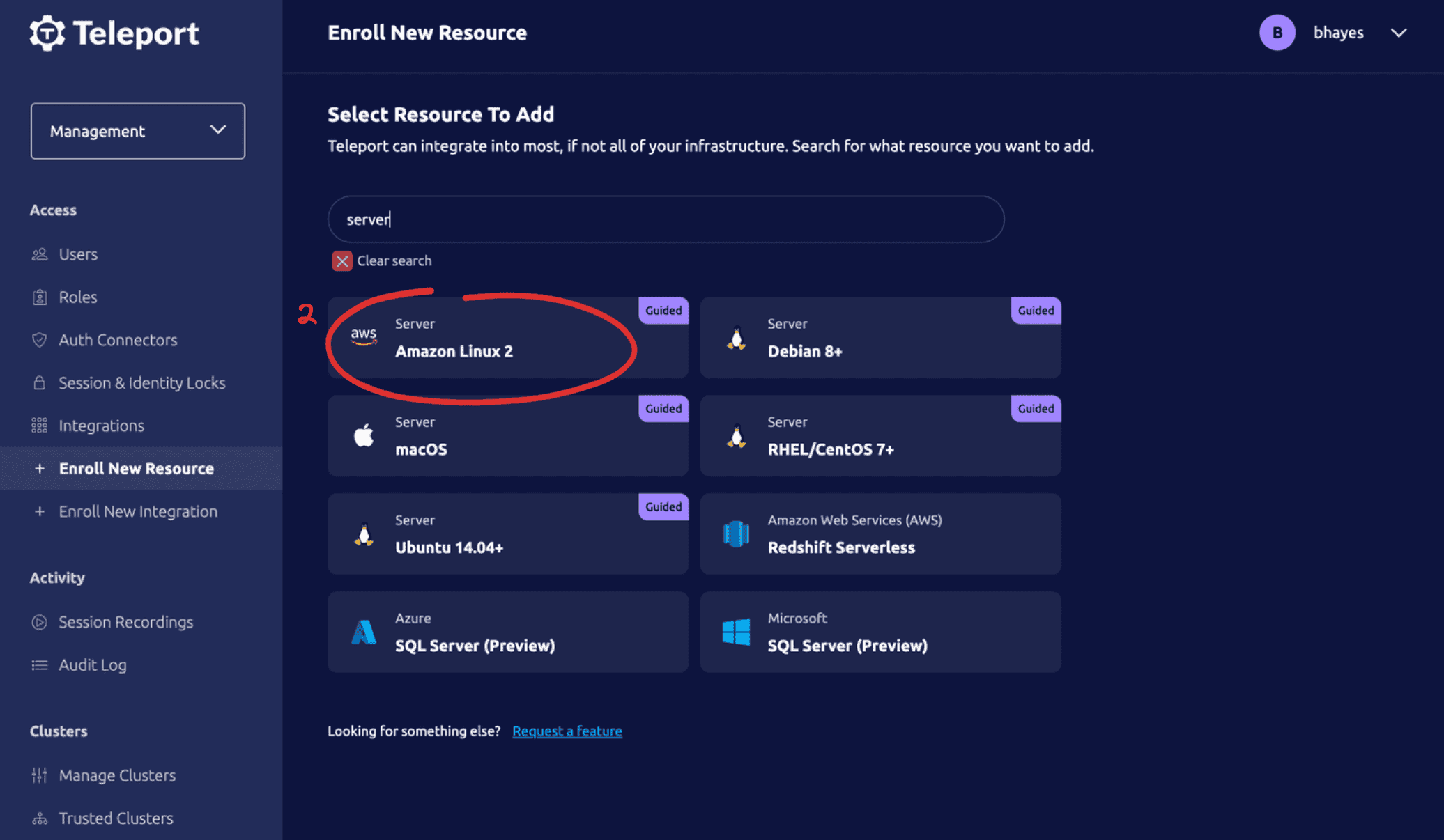Select Enroll New Resource in sidebar
The image size is (1444, 840).
pyautogui.click(x=137, y=469)
